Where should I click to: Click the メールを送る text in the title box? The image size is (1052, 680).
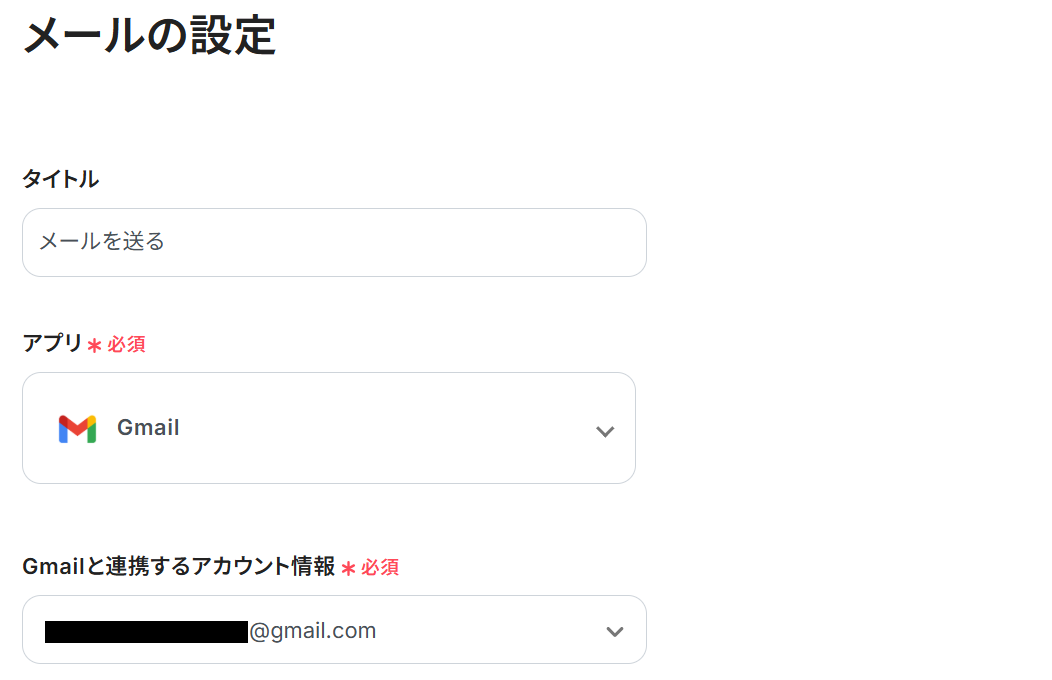[102, 241]
